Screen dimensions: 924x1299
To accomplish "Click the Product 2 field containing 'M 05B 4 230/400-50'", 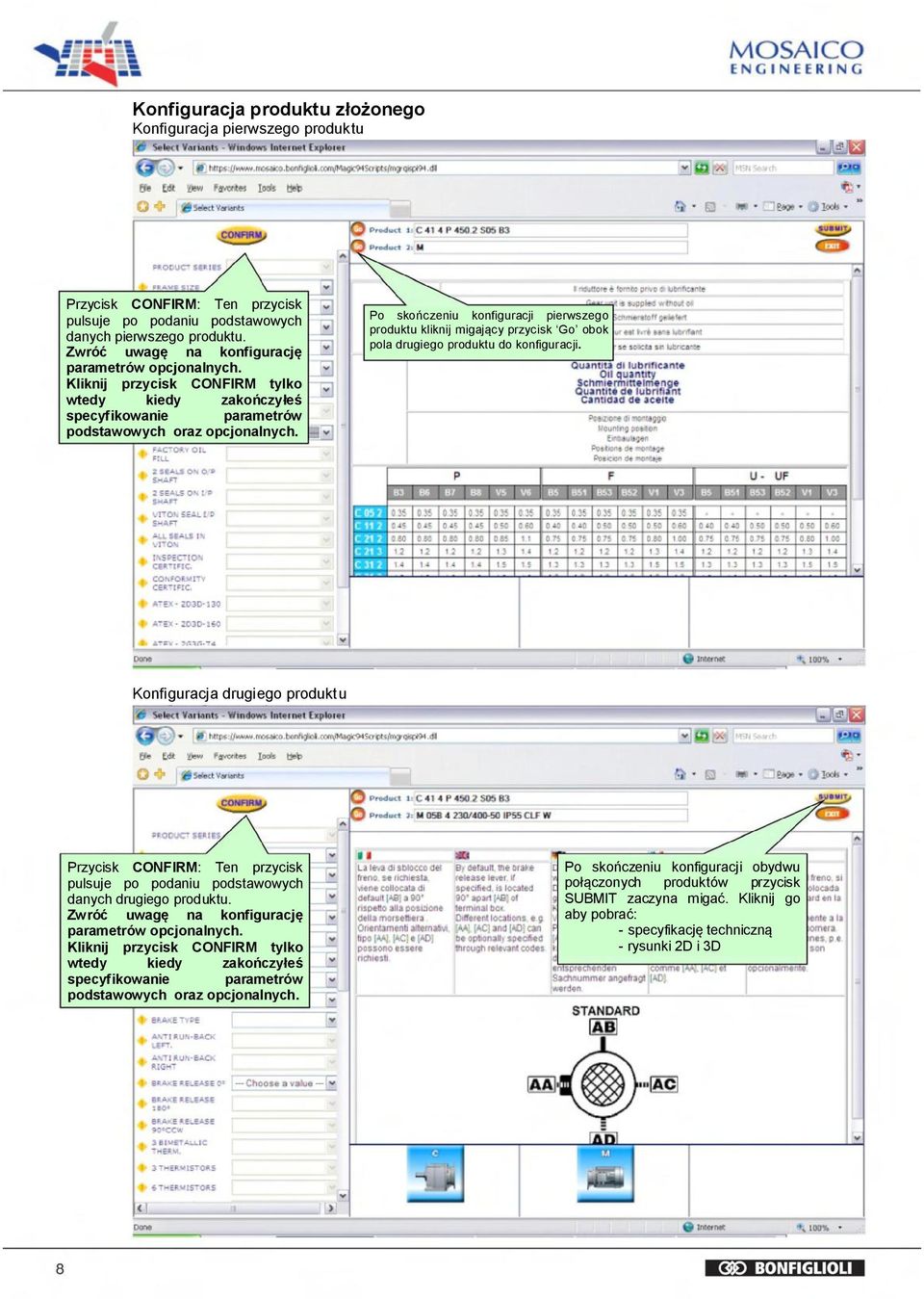I will coord(552,816).
